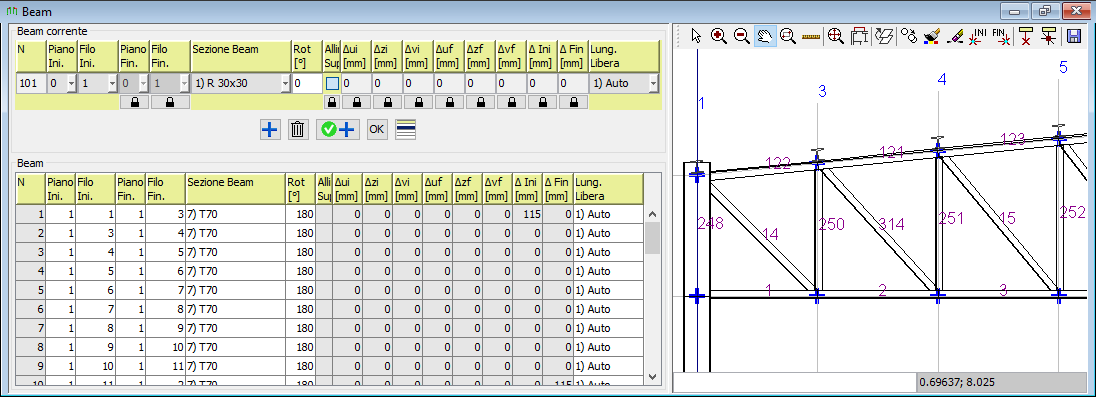The width and height of the screenshot is (1096, 397).
Task: Open Lung. Libera dropdown 1) Auto
Action: (x=653, y=84)
